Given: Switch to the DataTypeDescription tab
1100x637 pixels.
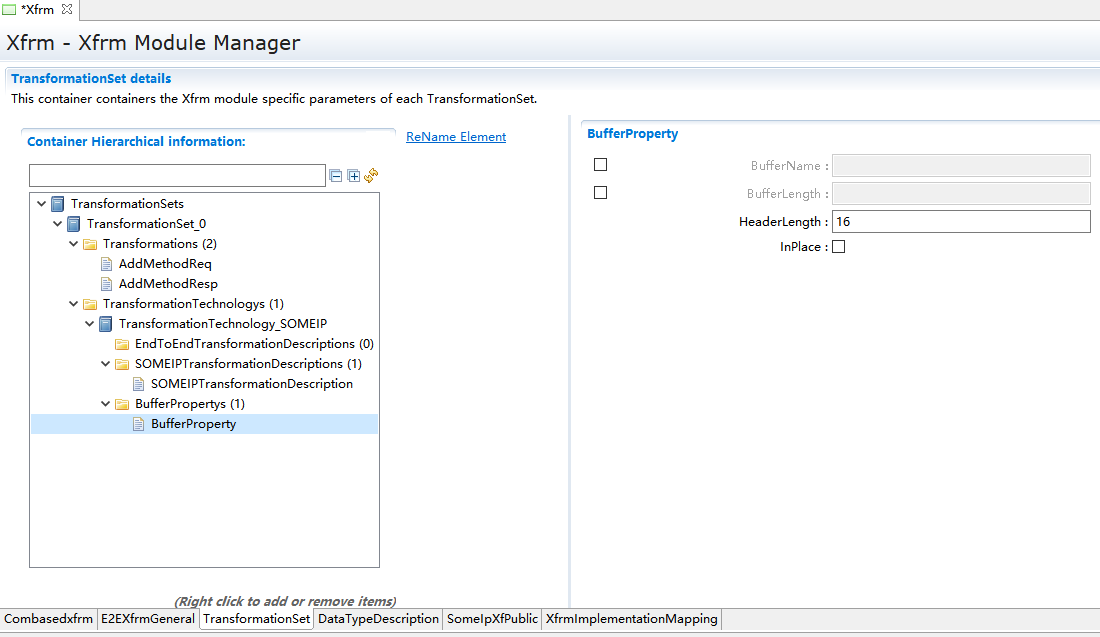Looking at the screenshot, I should click(x=378, y=619).
